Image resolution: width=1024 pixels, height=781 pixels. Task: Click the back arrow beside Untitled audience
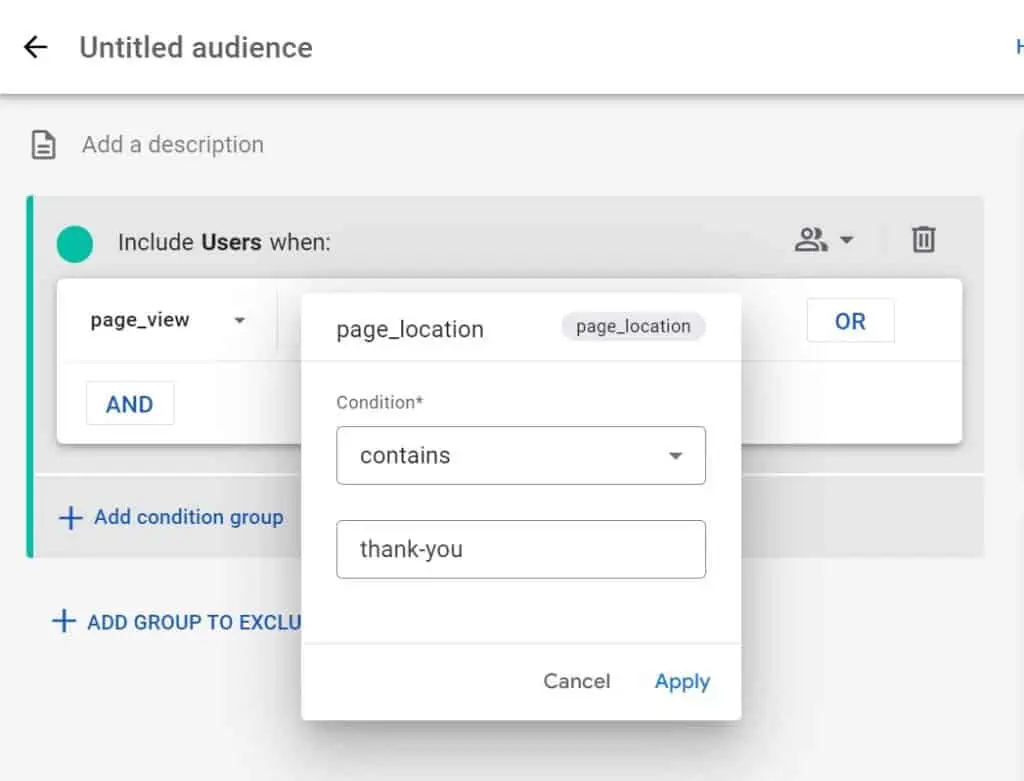click(35, 47)
